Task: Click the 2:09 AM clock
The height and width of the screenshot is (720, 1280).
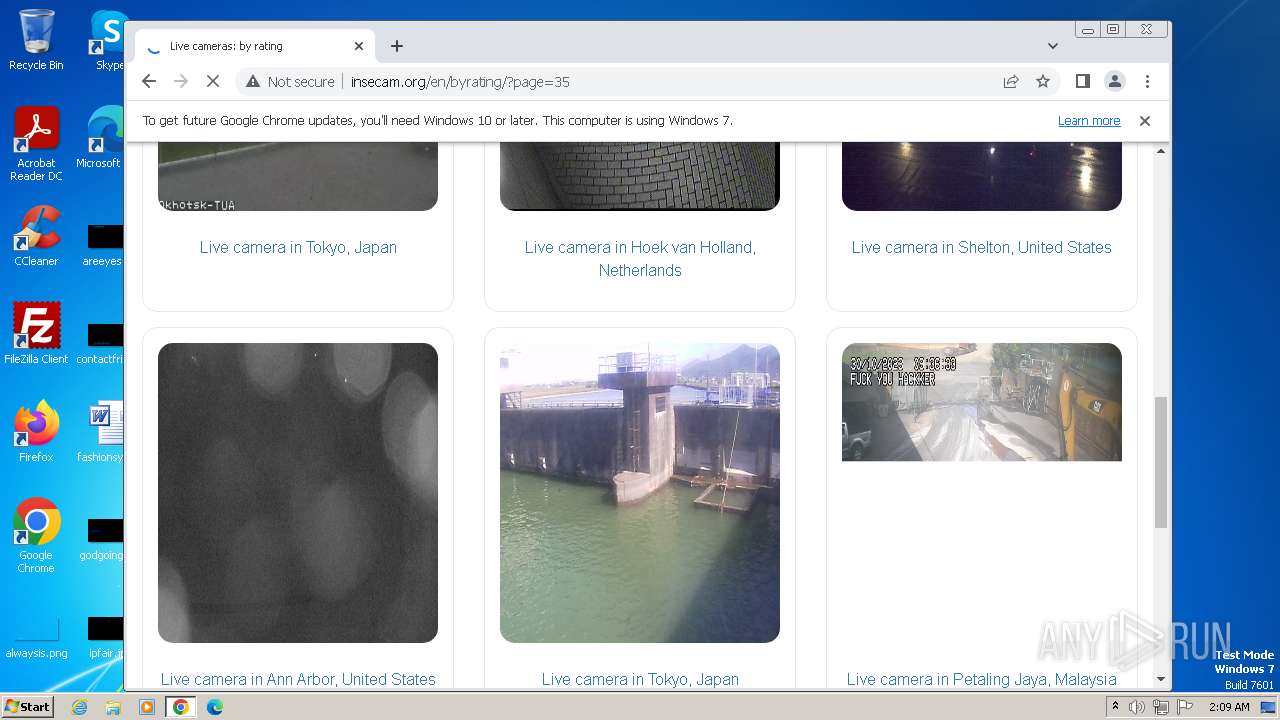Action: [1228, 707]
